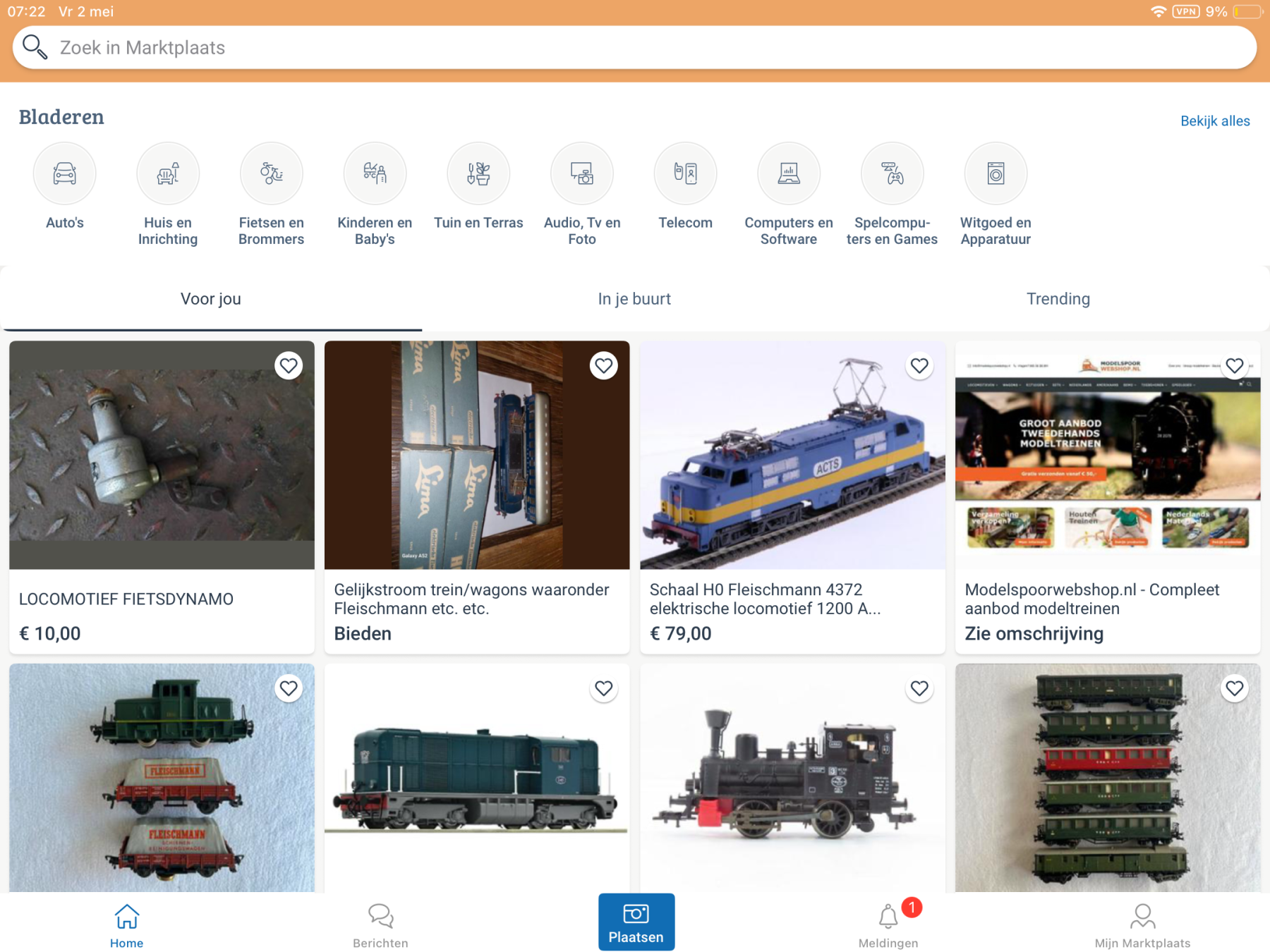Open the black steam locomotive photo
Viewport: 1270px width, 952px height.
coord(792,777)
